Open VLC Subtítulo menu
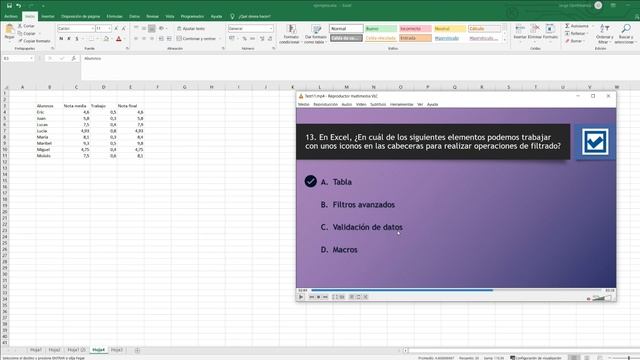This screenshot has height=360, width=640. pos(378,104)
